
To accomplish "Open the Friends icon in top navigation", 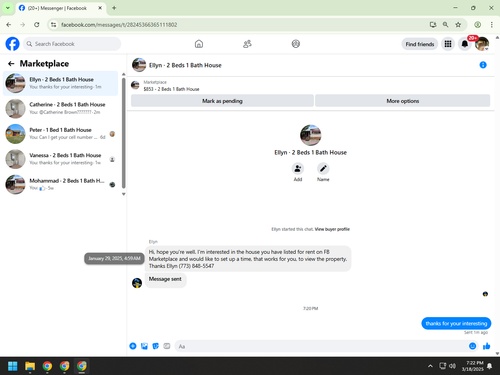I will 247,44.
